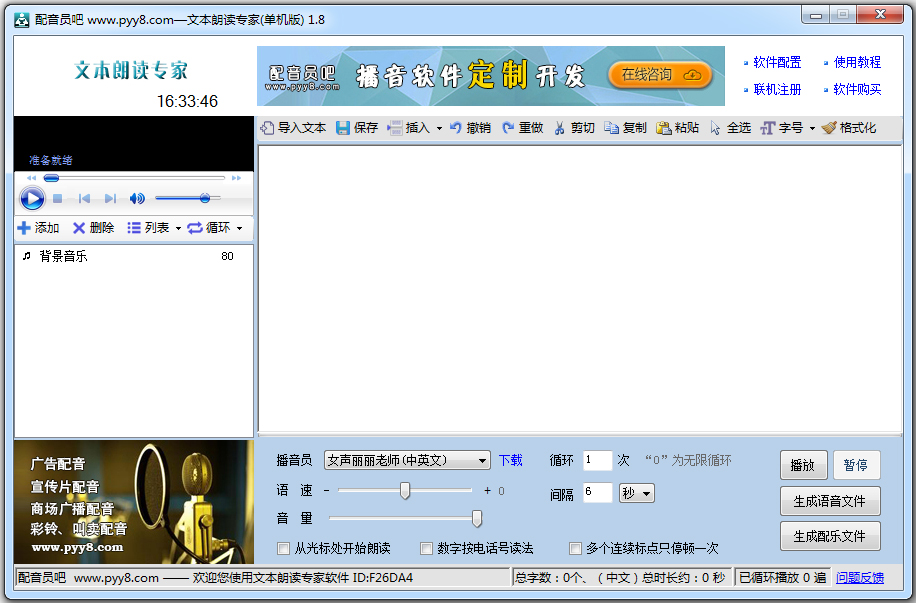Open the 使用教程 tutorial link
Screen dimensions: 916x603
[x=857, y=63]
